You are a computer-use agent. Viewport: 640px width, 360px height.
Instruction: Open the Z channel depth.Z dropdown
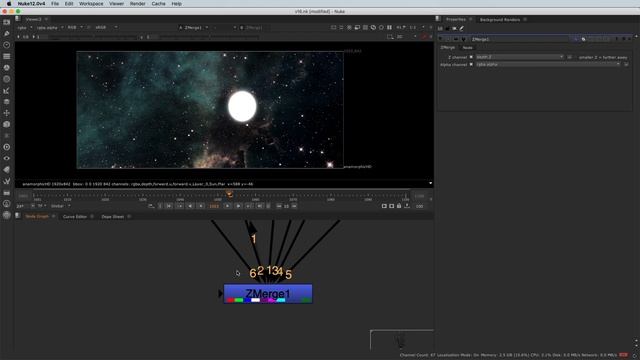520,57
